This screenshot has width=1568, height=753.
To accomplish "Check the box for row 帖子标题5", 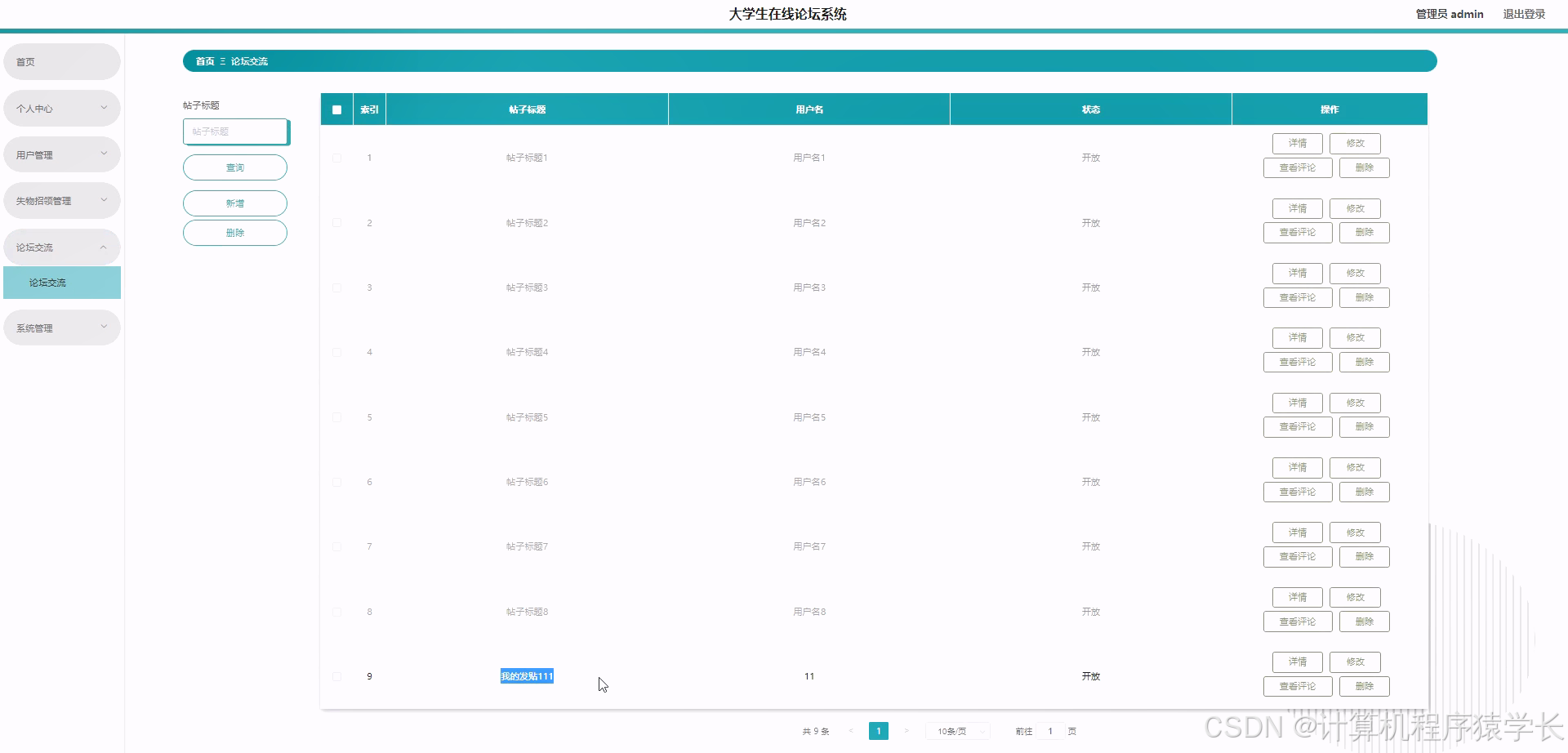I will [336, 417].
